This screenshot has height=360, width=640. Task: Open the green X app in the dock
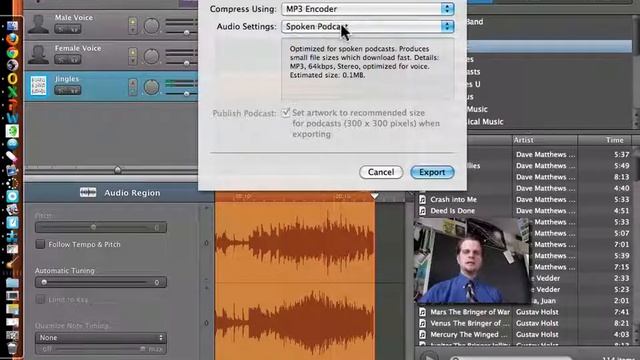click(x=12, y=91)
